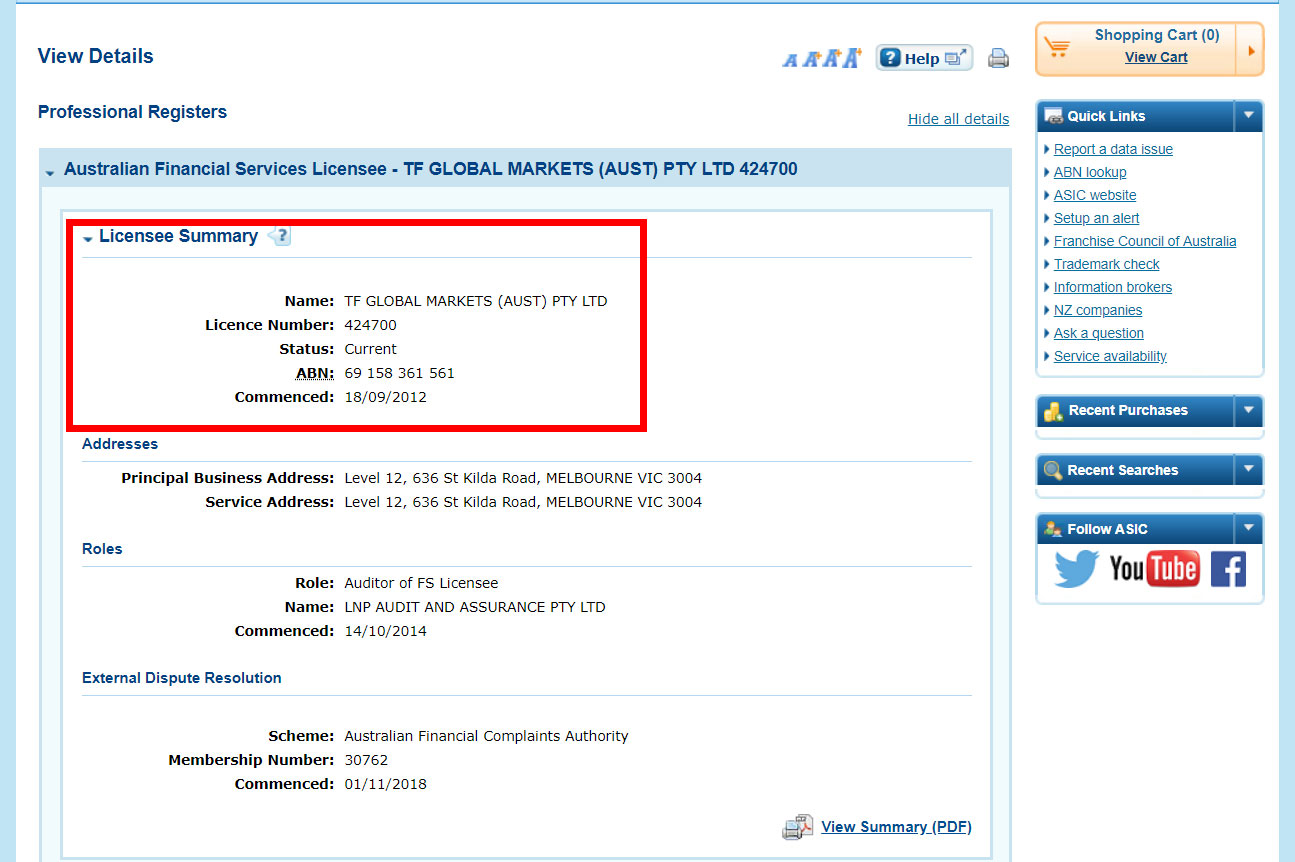Viewport: 1295px width, 862px height.
Task: Select the smallest font size icon
Action: [x=790, y=60]
